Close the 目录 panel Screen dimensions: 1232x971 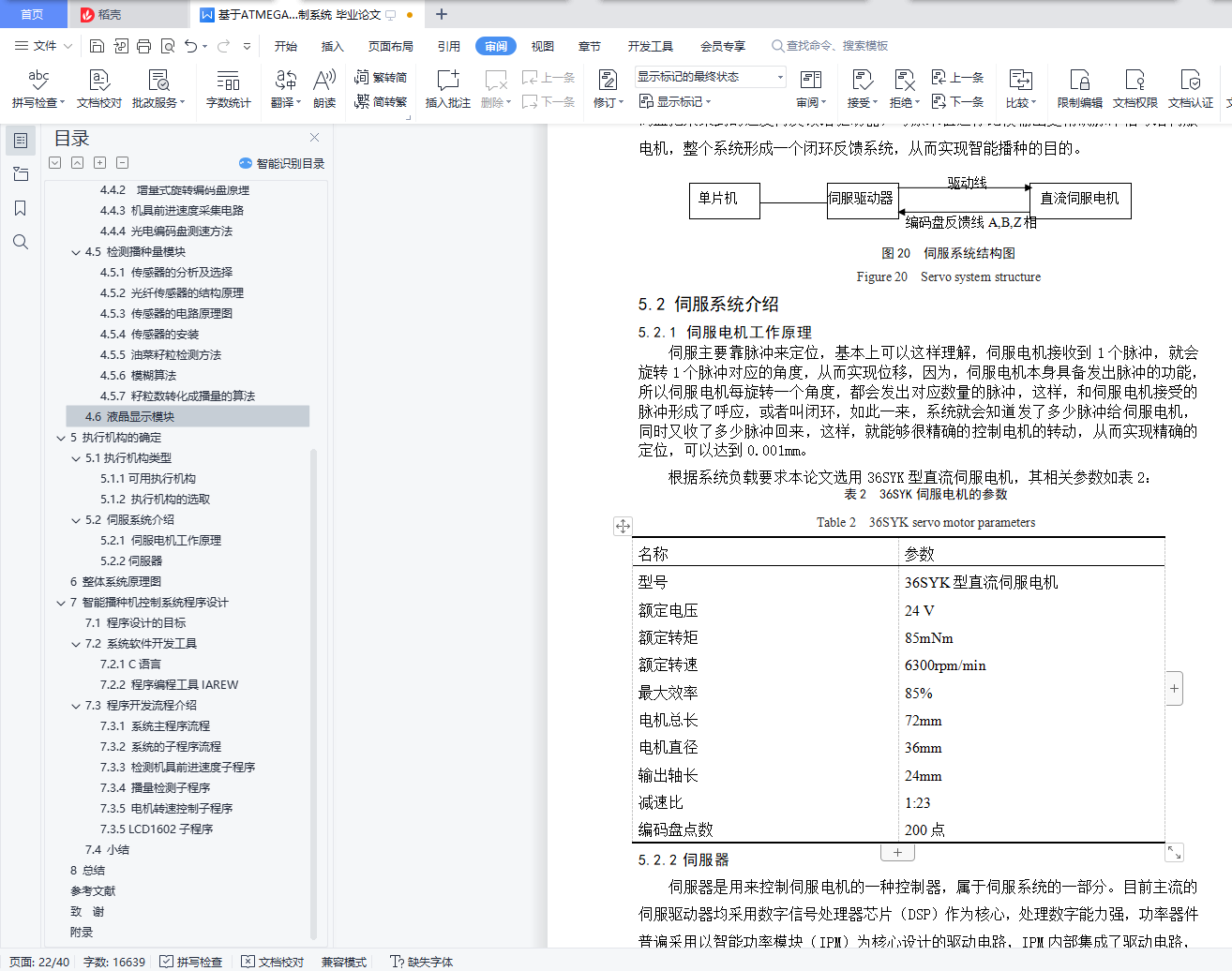(x=315, y=138)
